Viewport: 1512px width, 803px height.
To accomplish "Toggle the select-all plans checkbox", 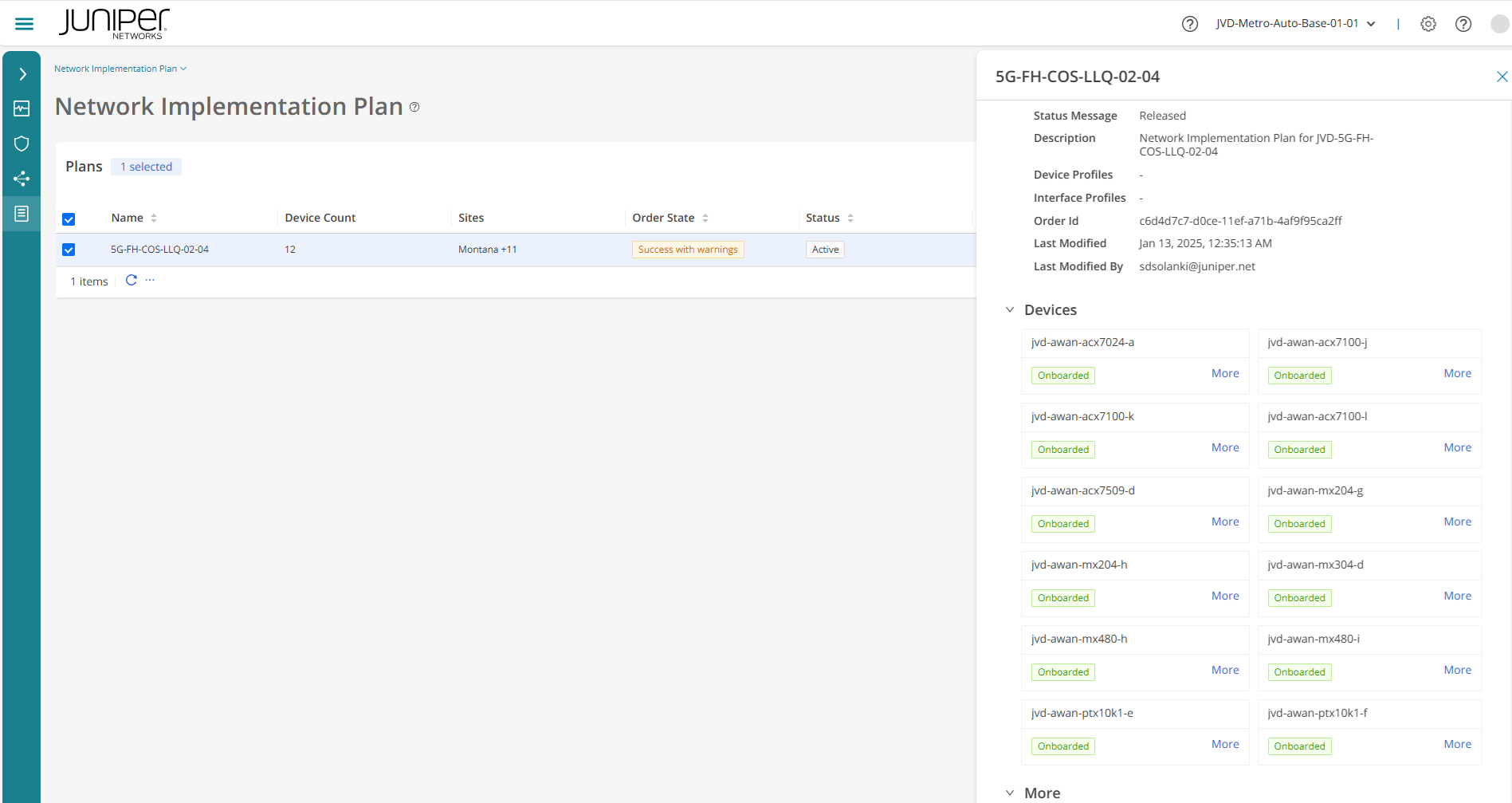I will 69,219.
